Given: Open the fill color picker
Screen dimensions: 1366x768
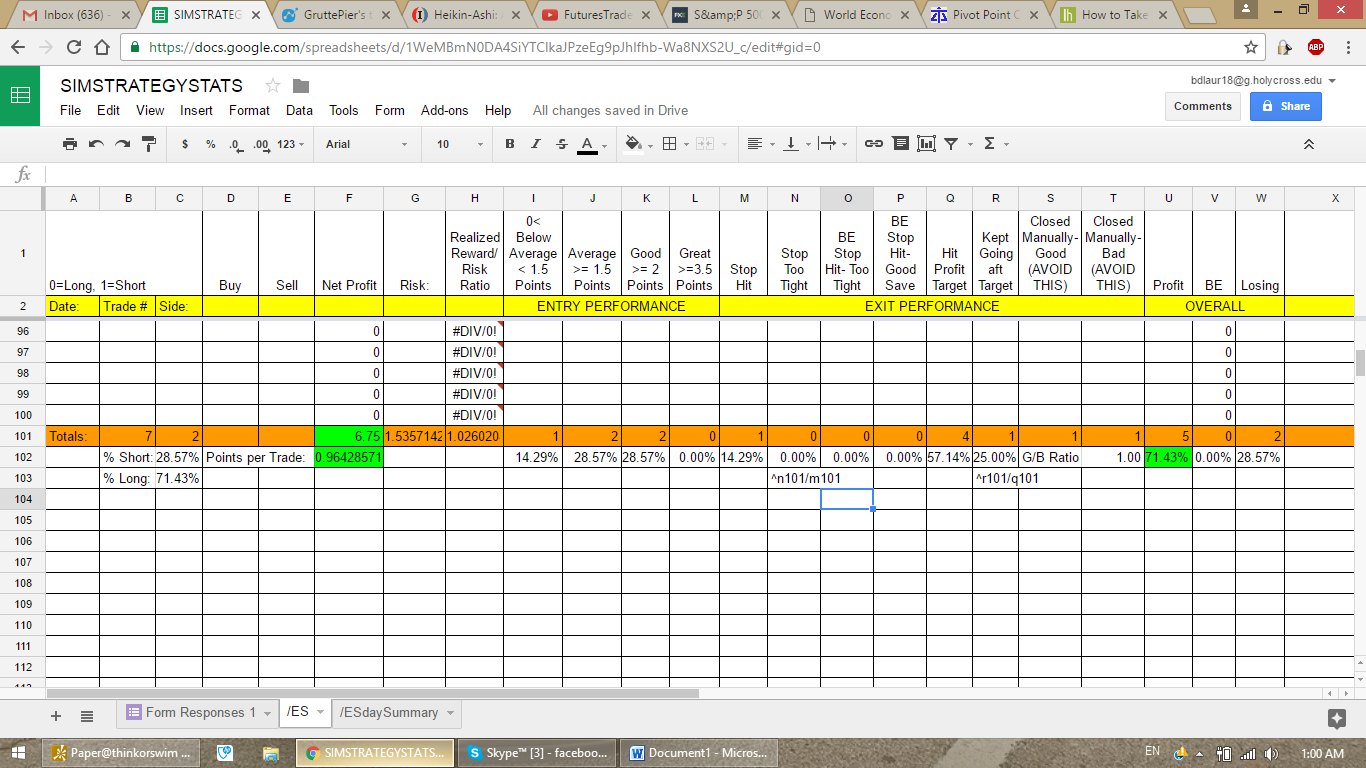Looking at the screenshot, I should click(637, 144).
